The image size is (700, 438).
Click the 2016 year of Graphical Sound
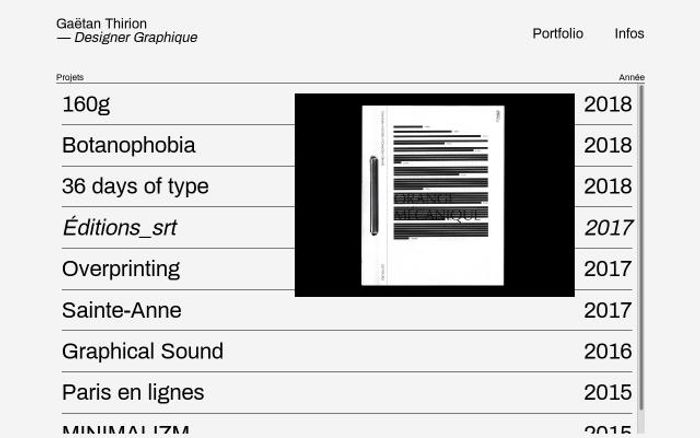pos(608,351)
